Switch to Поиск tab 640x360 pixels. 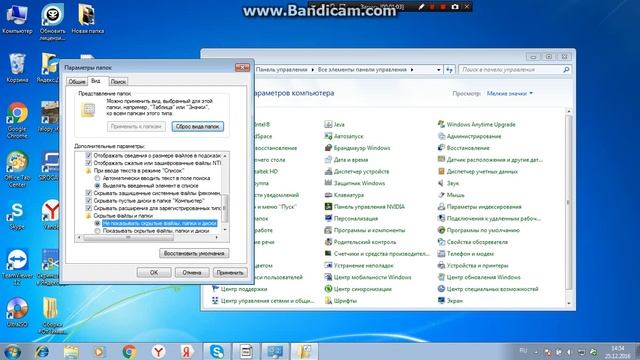118,82
